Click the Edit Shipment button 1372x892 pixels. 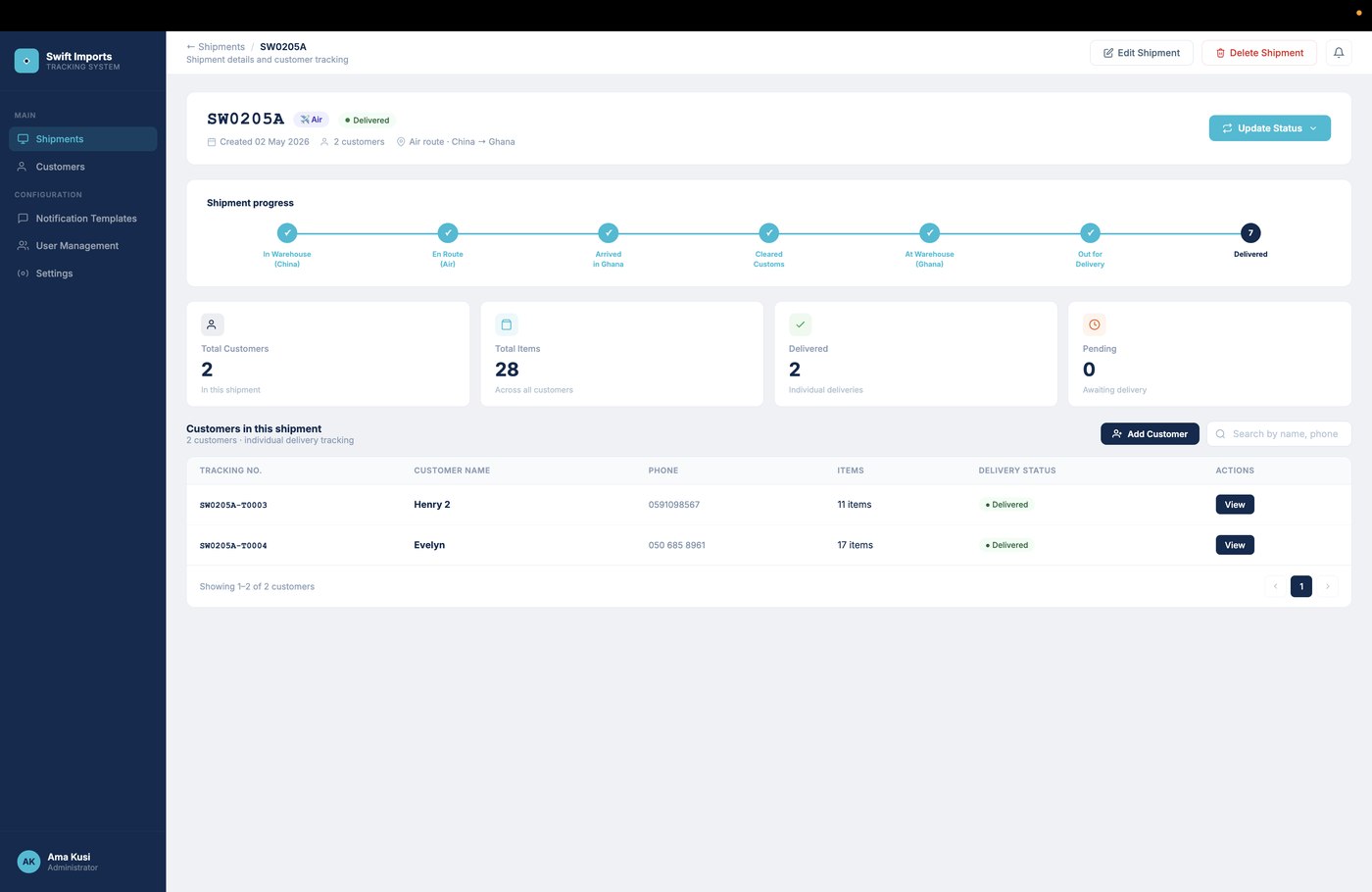point(1142,53)
